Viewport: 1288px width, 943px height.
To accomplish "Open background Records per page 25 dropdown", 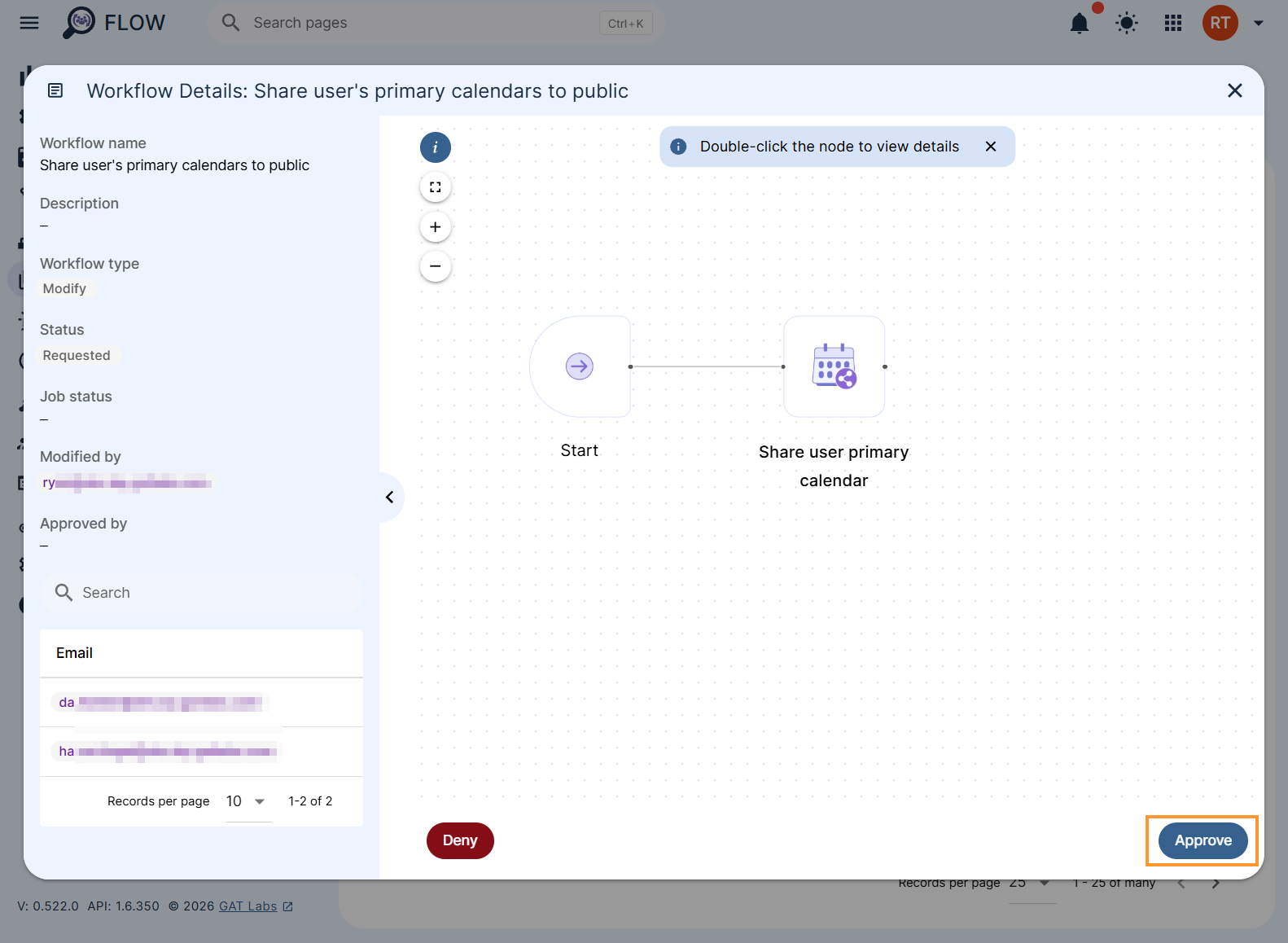I will coord(1032,883).
